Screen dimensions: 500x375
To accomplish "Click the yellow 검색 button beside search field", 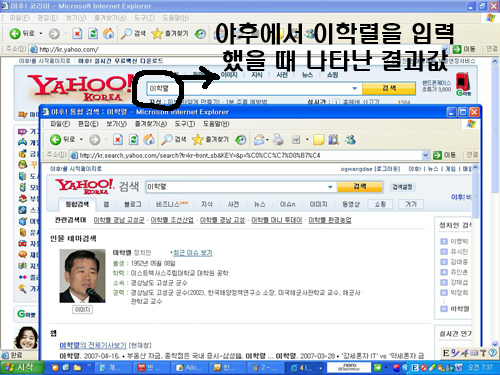I will (x=360, y=187).
